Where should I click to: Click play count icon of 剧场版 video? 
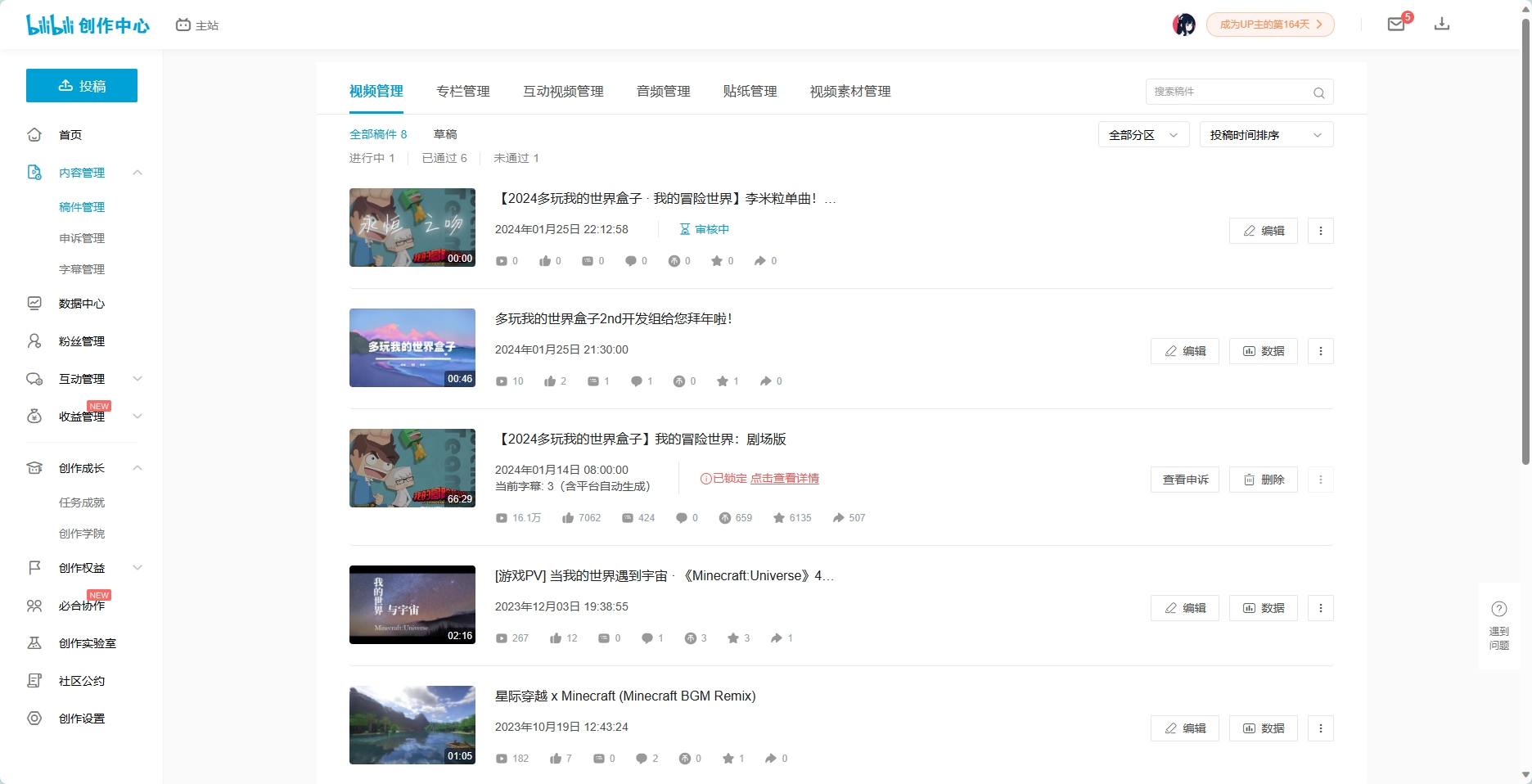[501, 518]
